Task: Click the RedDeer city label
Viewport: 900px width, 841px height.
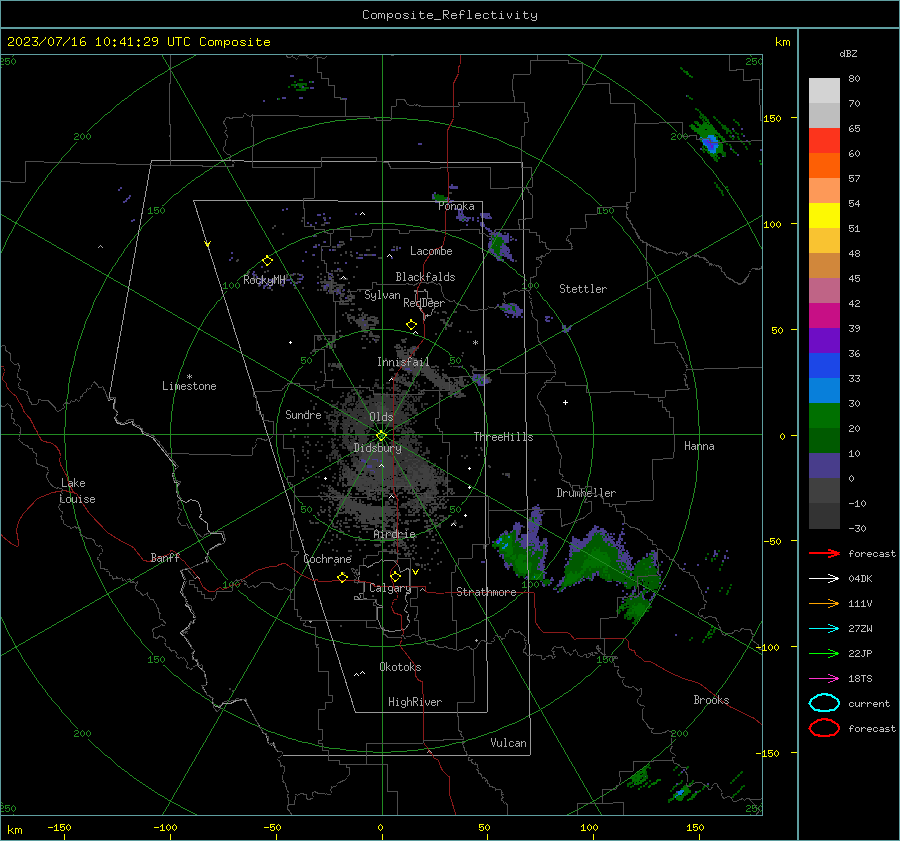Action: click(424, 303)
